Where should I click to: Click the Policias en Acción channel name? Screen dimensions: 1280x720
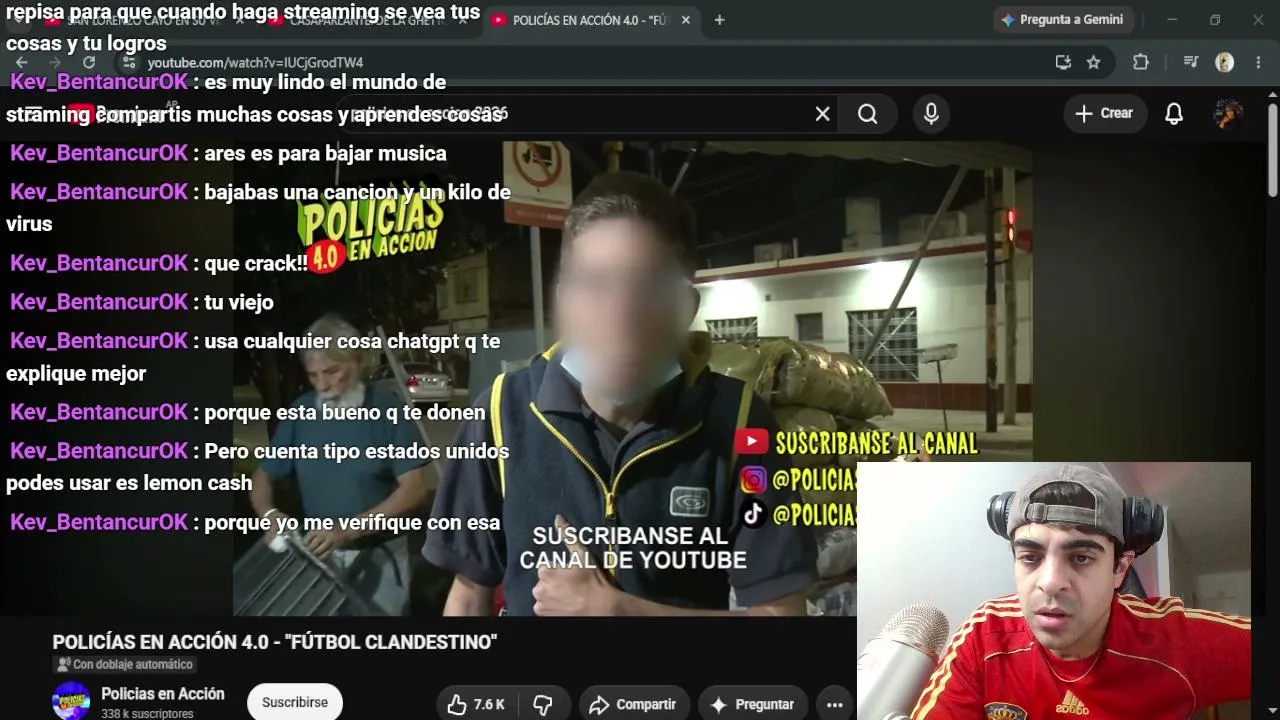[163, 694]
